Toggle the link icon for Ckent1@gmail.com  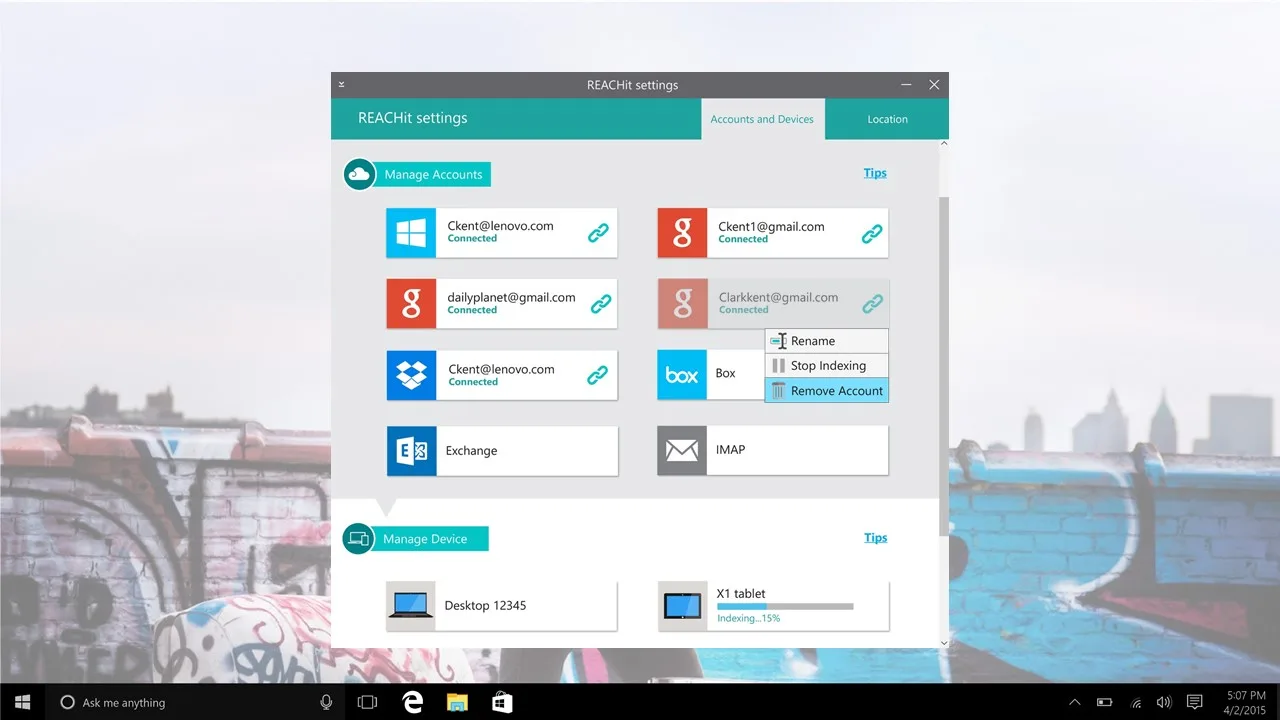coord(872,234)
